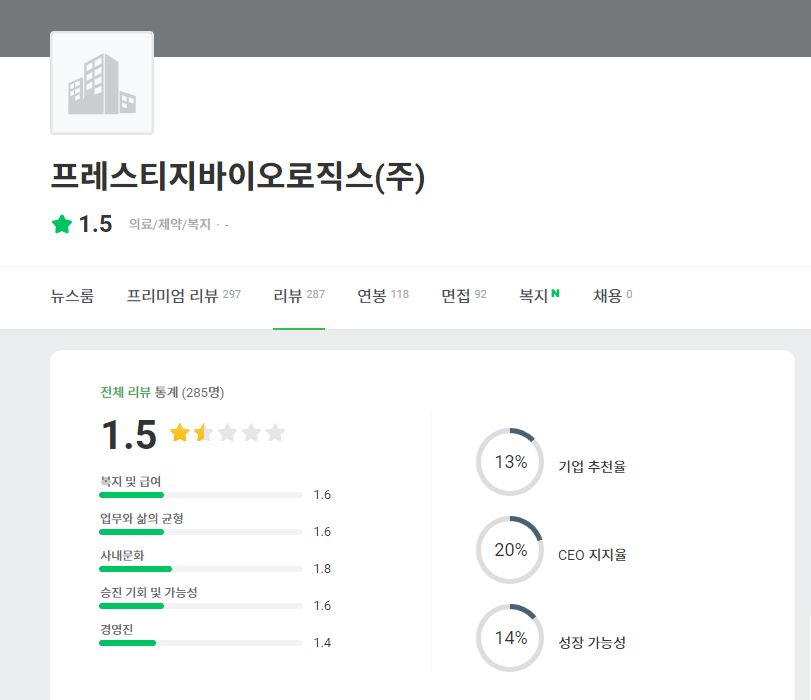Select the 리뷰 tab
Image resolution: width=811 pixels, height=700 pixels.
point(299,295)
